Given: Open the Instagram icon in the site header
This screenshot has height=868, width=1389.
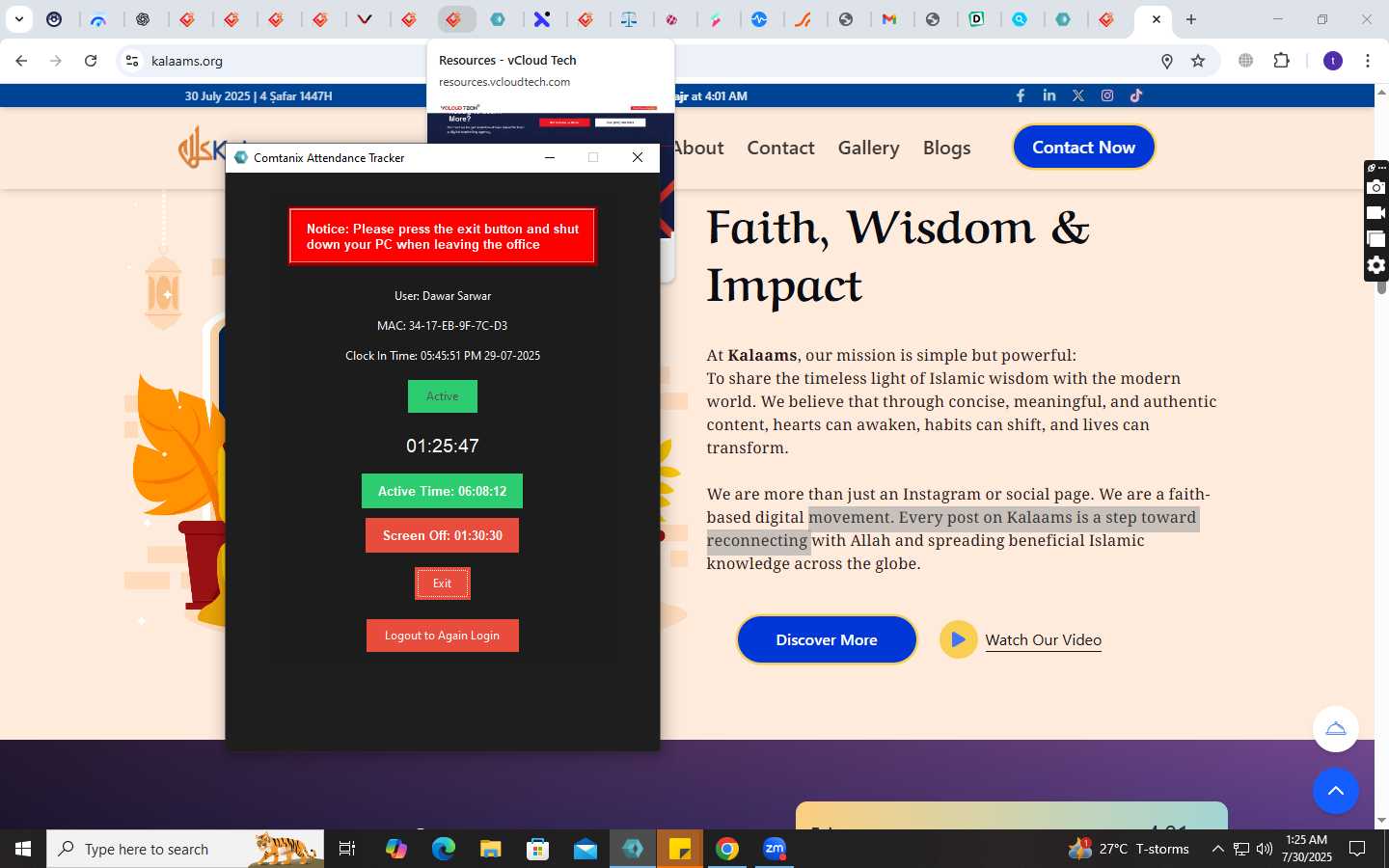Looking at the screenshot, I should 1107,95.
